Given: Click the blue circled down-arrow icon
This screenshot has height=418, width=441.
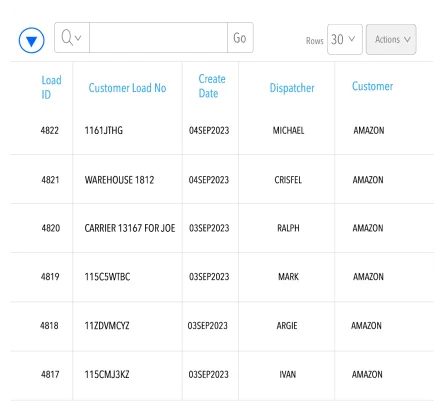Looking at the screenshot, I should pyautogui.click(x=31, y=40).
